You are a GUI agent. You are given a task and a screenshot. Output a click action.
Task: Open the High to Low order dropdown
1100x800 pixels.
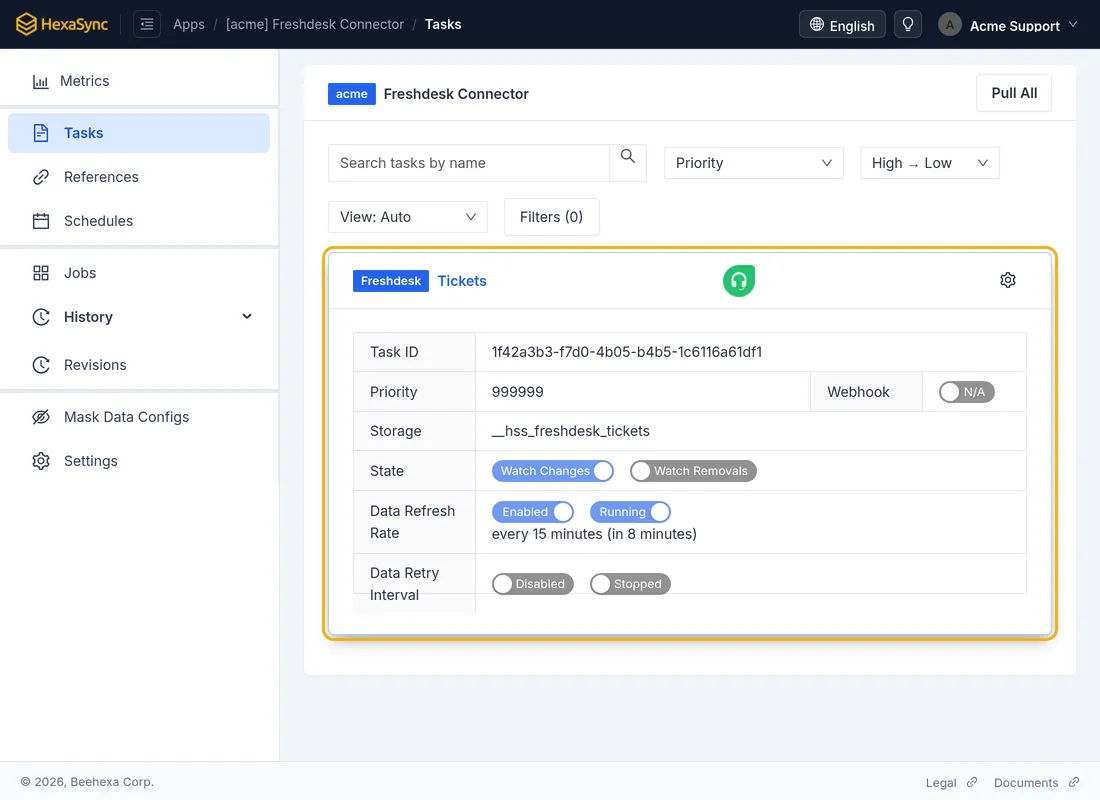(x=930, y=163)
